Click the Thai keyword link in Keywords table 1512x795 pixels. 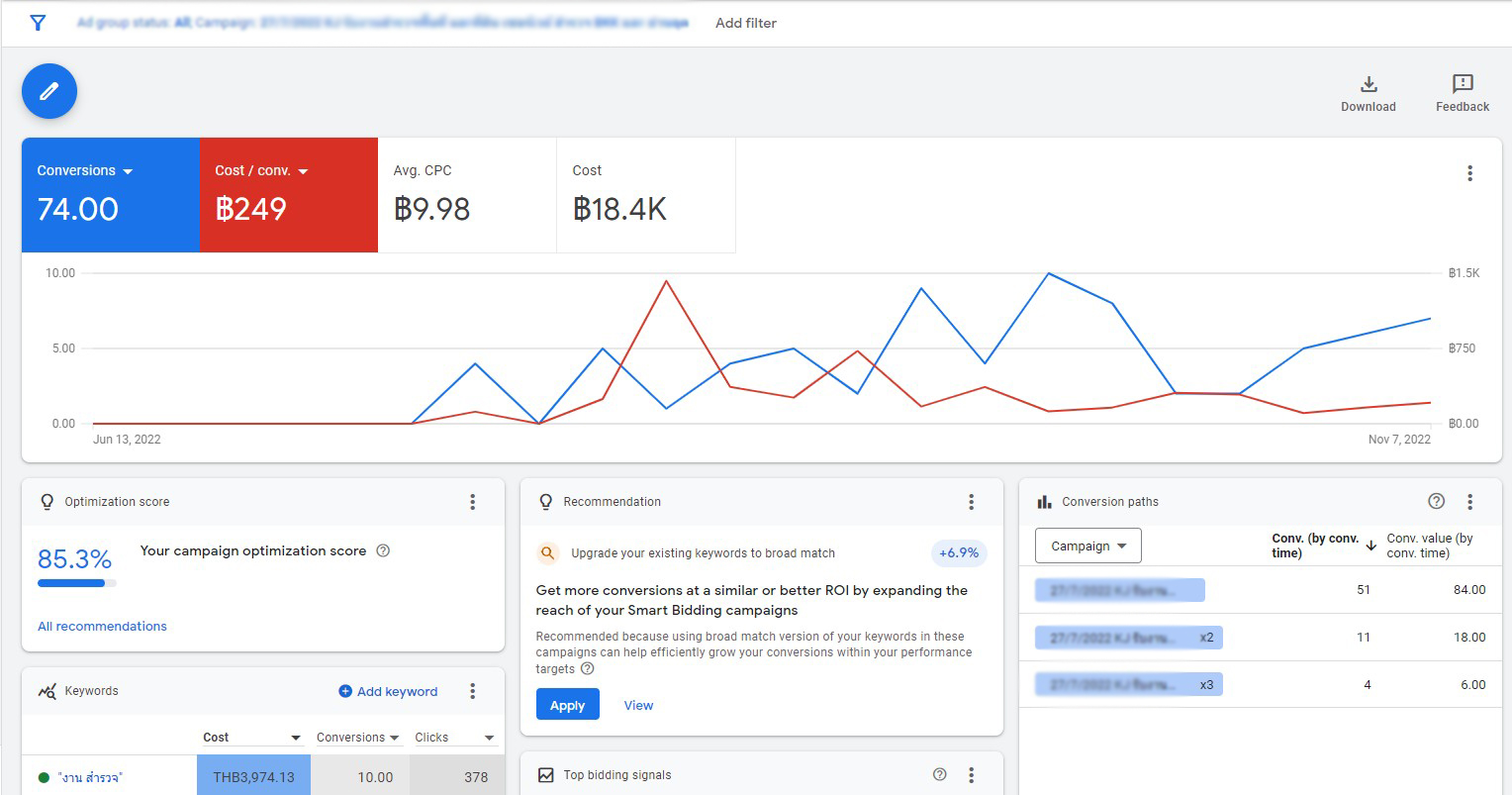tap(90, 778)
